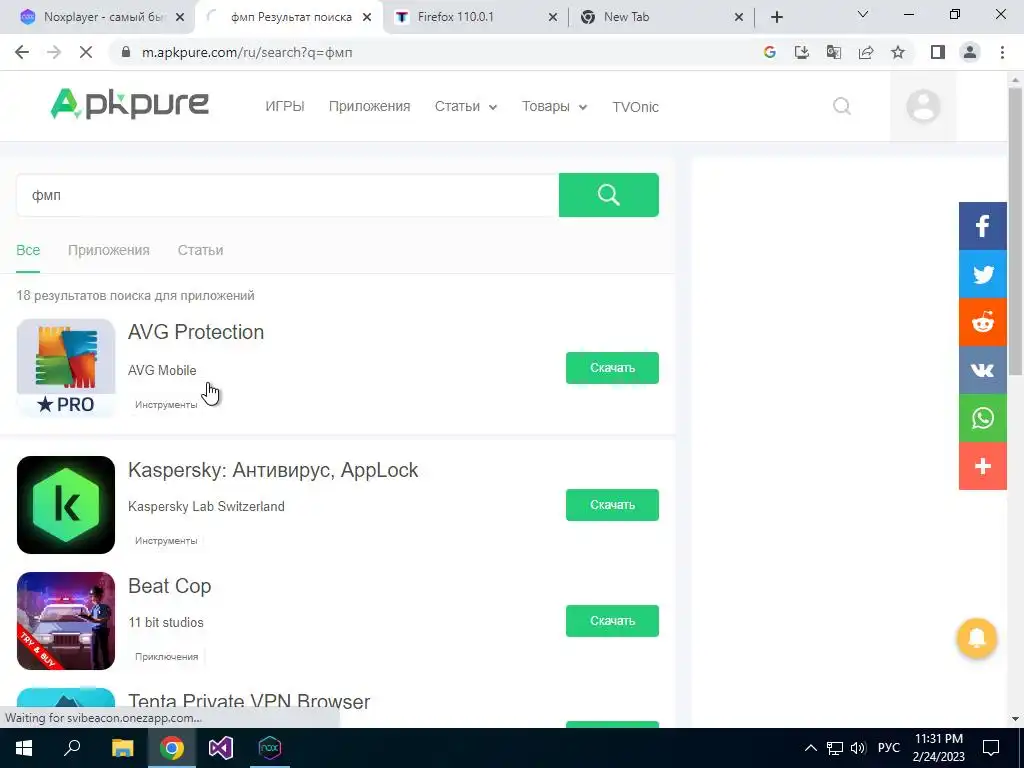Go back to the previous page
1024x768 pixels.
22,52
